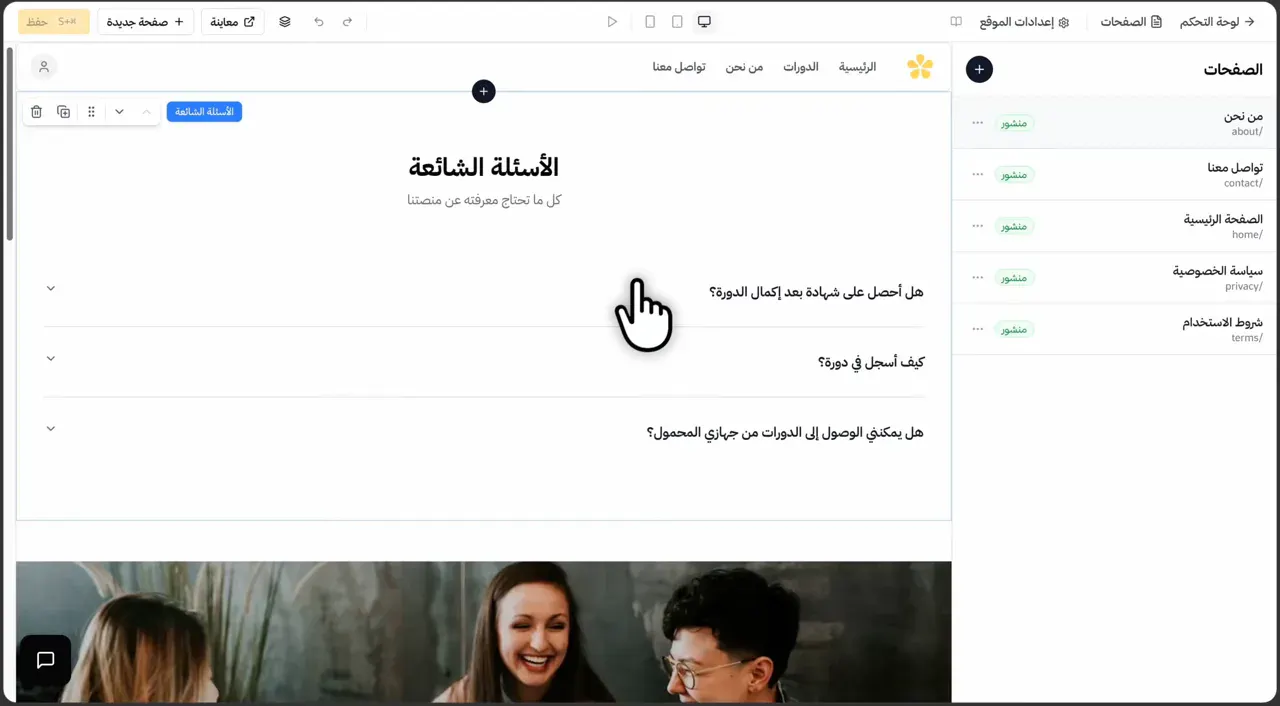Click the subtitle كل ما تحتاج معرفته

(x=484, y=200)
